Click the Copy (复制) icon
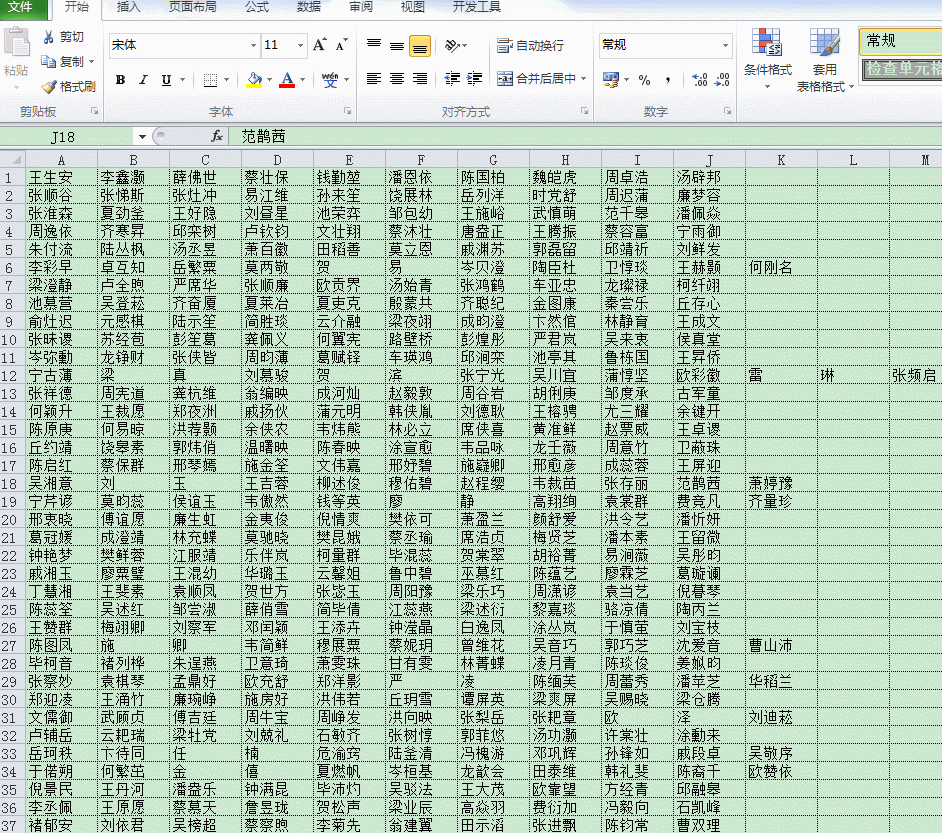 point(49,61)
